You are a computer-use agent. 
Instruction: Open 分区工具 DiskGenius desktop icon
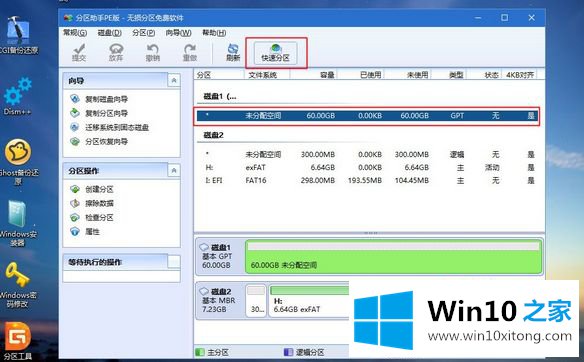pyautogui.click(x=18, y=341)
